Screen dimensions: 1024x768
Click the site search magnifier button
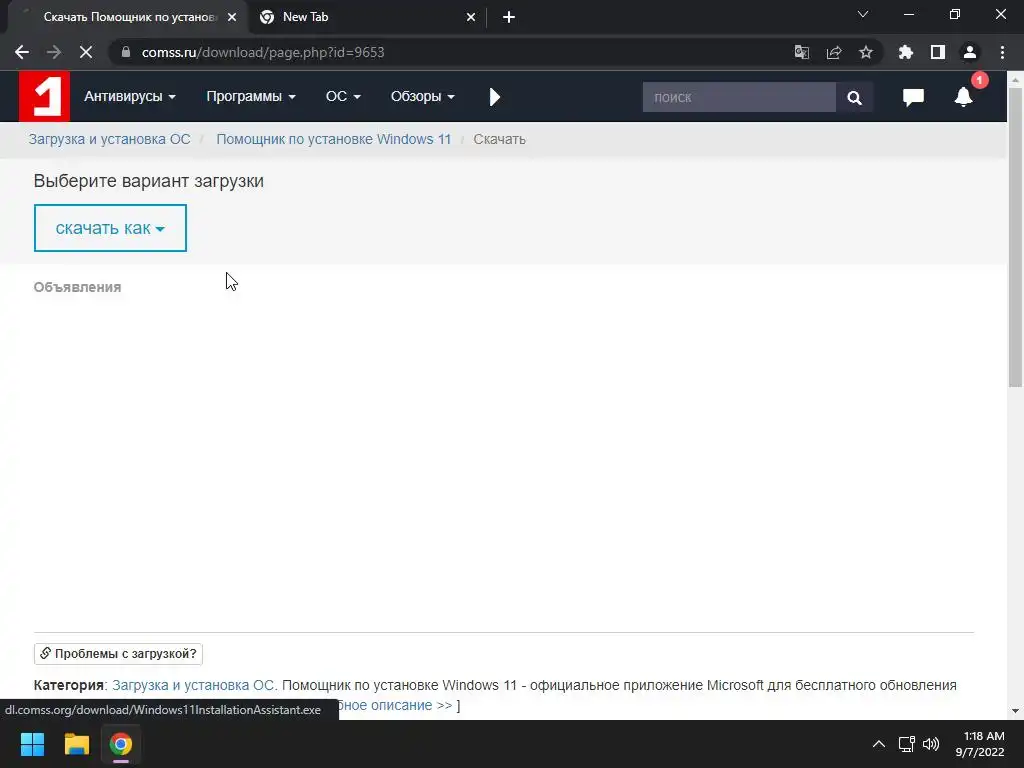coord(854,97)
